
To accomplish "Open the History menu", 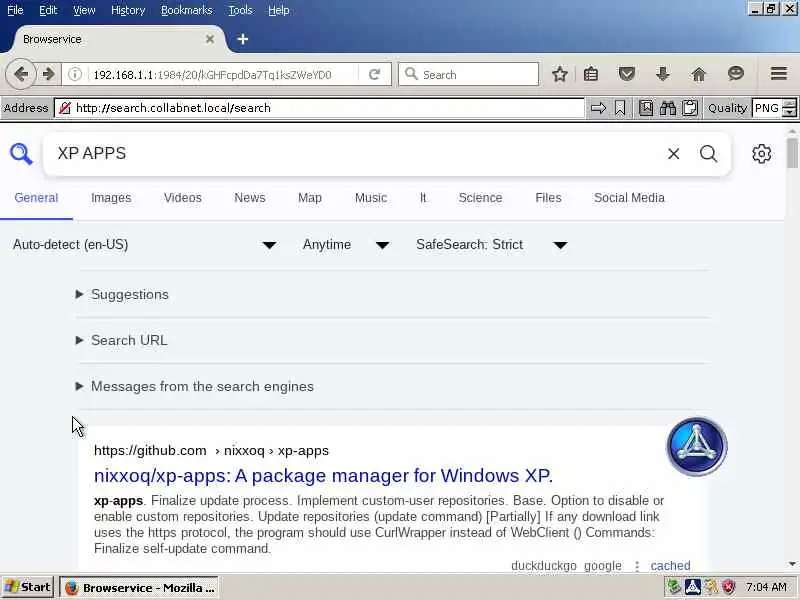I will tap(128, 10).
